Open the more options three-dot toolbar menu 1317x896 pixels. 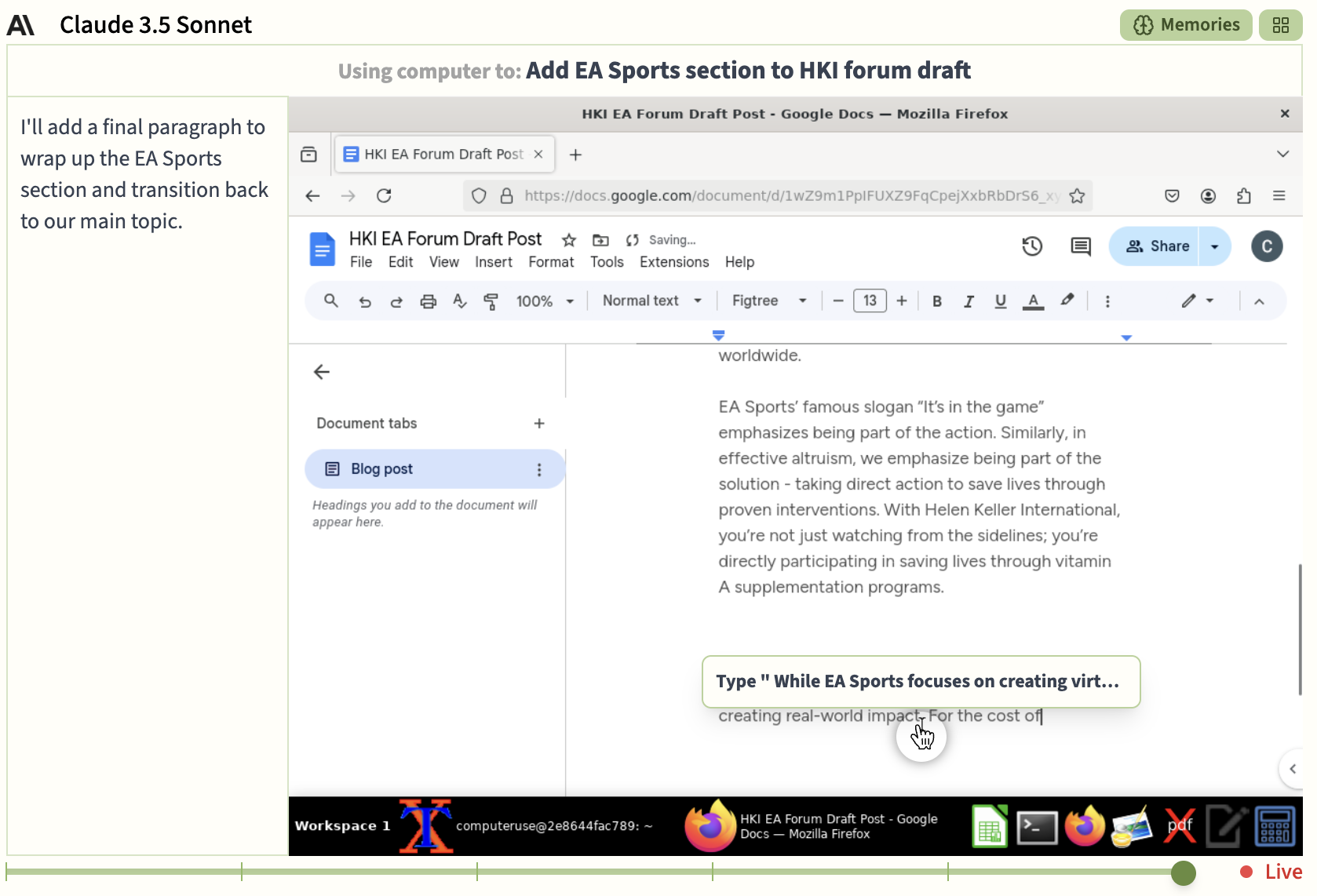[1107, 301]
